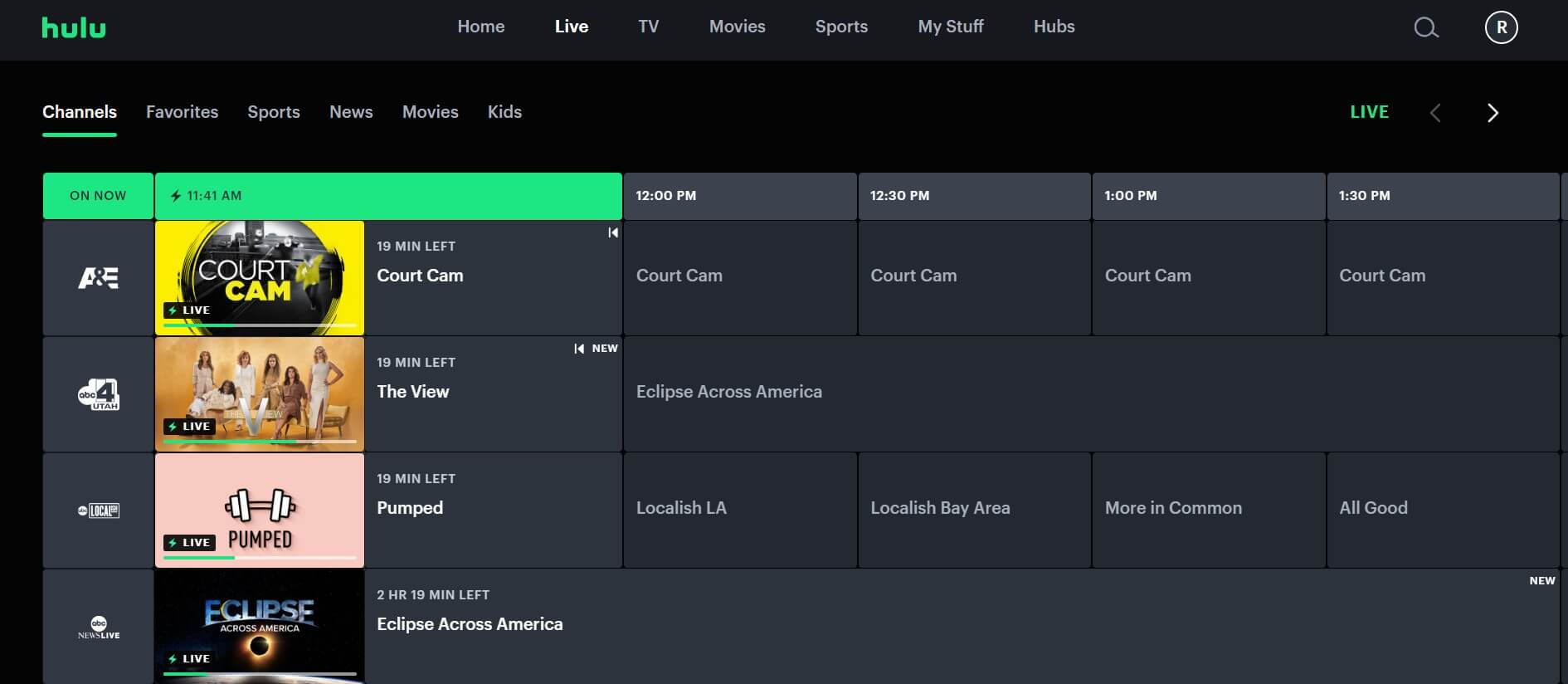Viewport: 1568px width, 684px height.
Task: Open Home in top navigation
Action: (480, 27)
